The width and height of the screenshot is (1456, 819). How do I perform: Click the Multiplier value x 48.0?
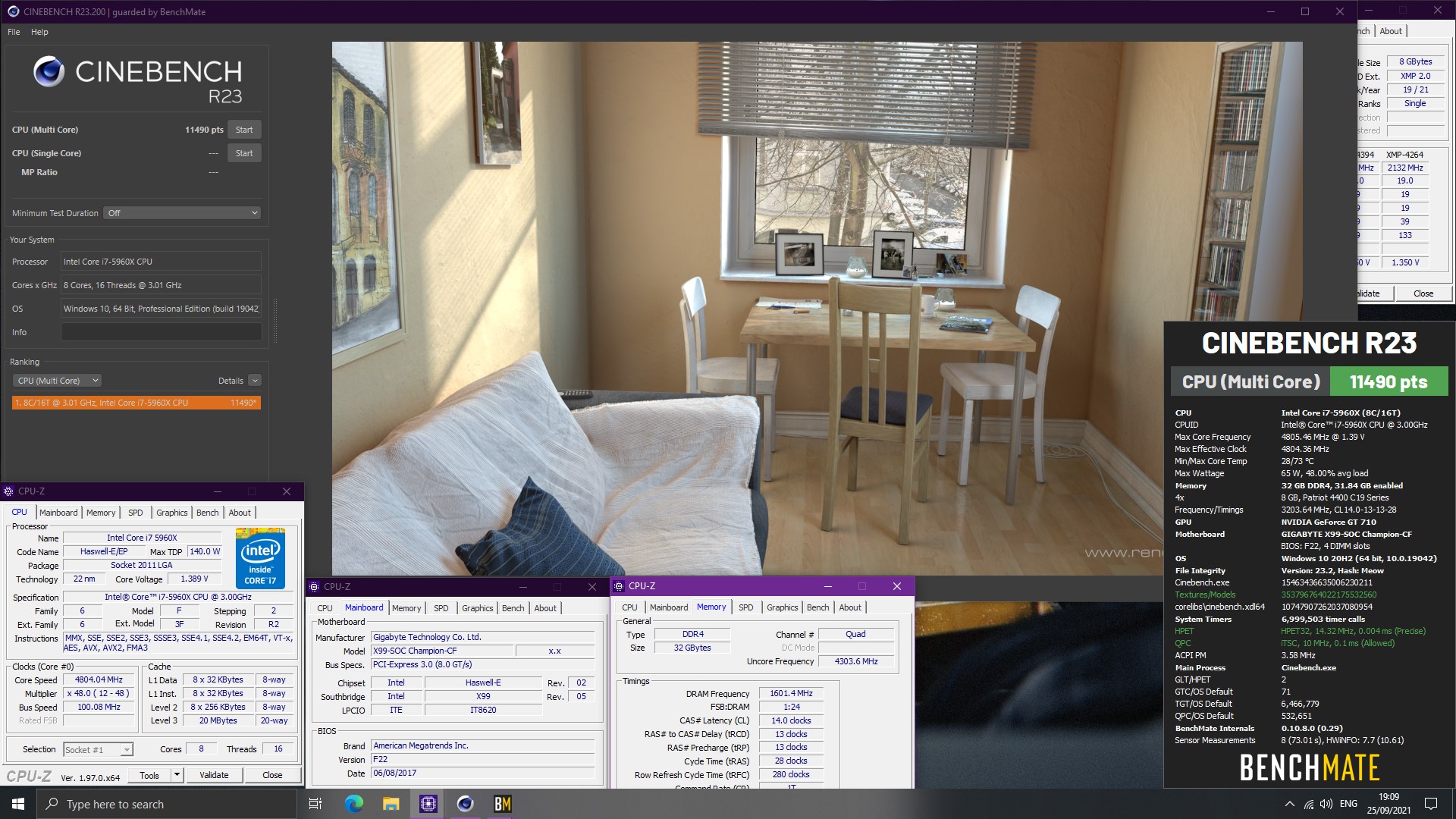(x=99, y=694)
